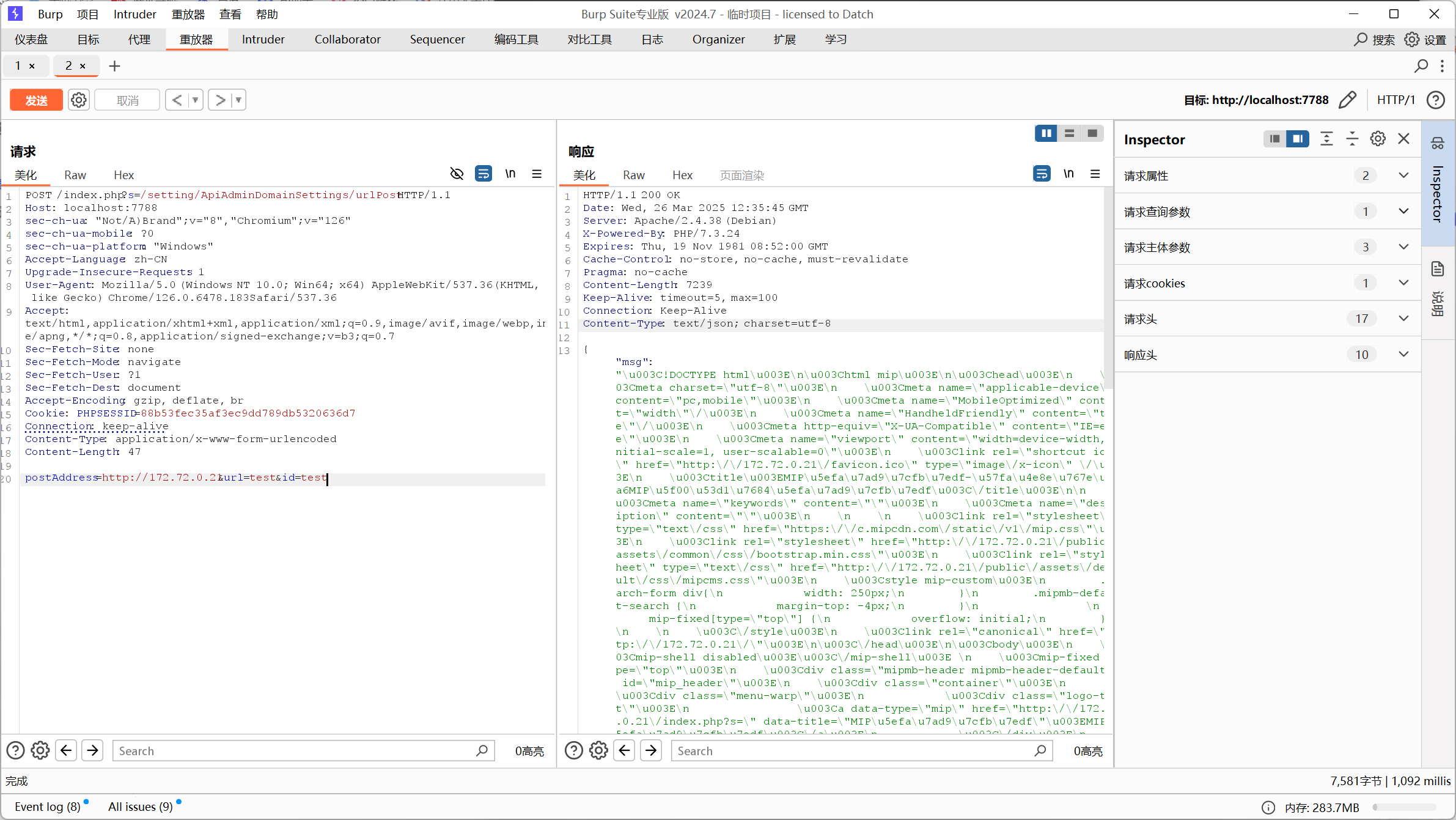Click the memory usage bar in the status bar
1456x820 pixels.
point(1403,807)
